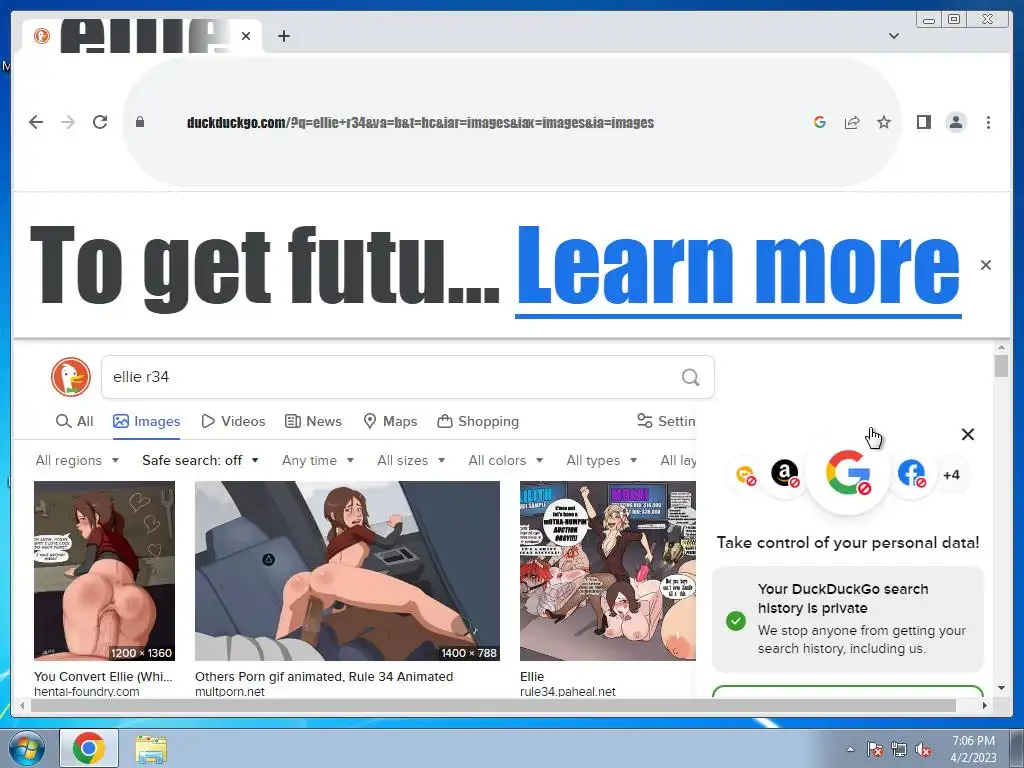Click the Google icon in the address bar

[x=820, y=122]
